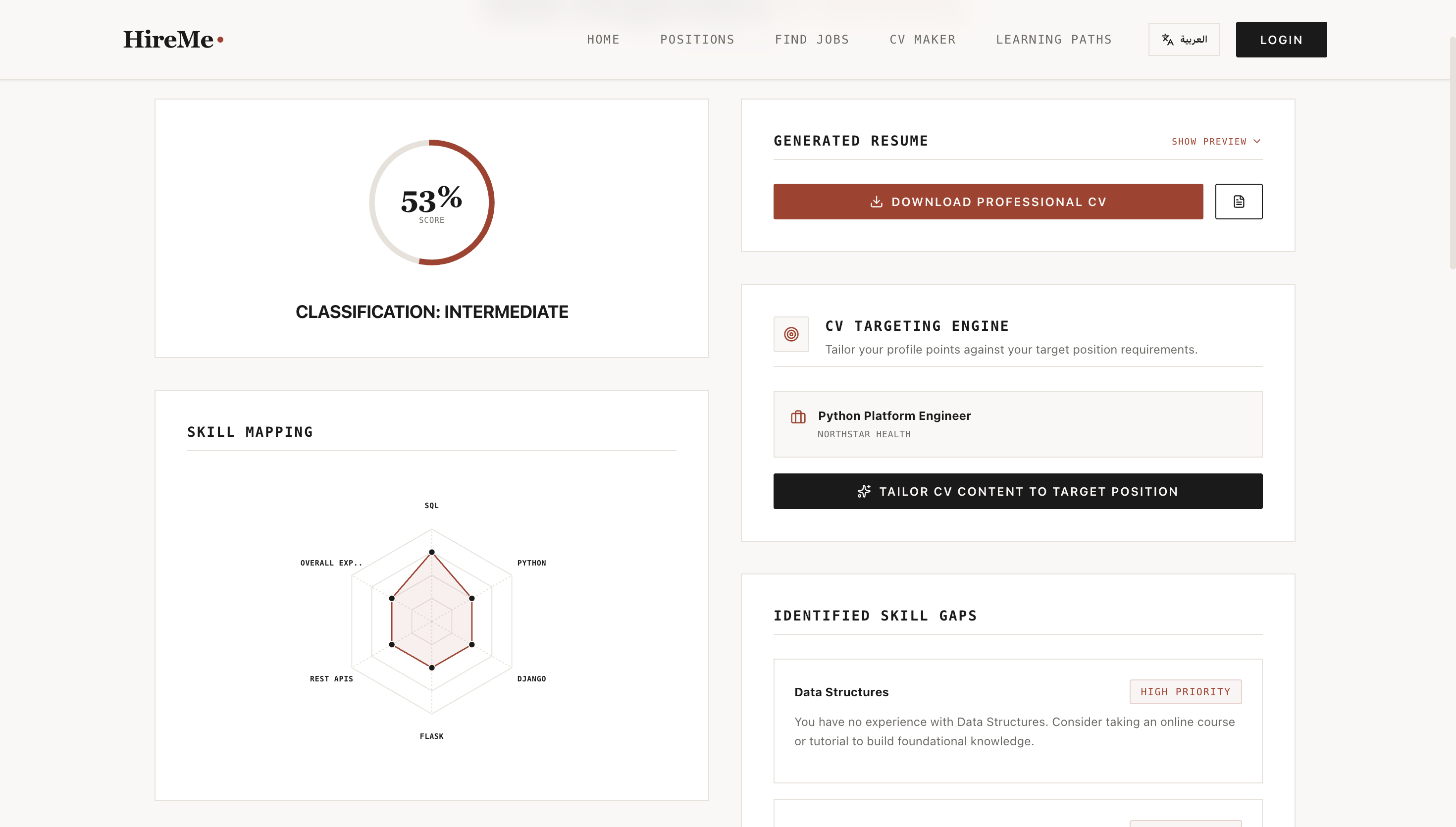Click the SQL data point on the radar chart

coord(431,552)
